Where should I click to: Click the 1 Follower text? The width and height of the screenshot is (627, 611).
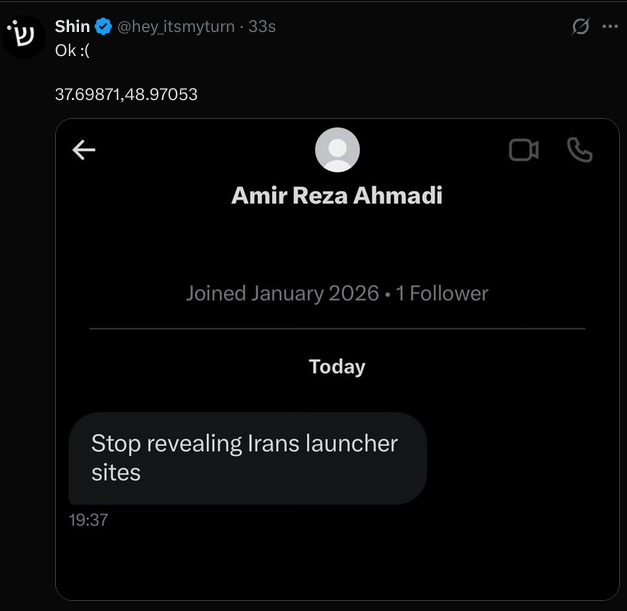(x=442, y=294)
